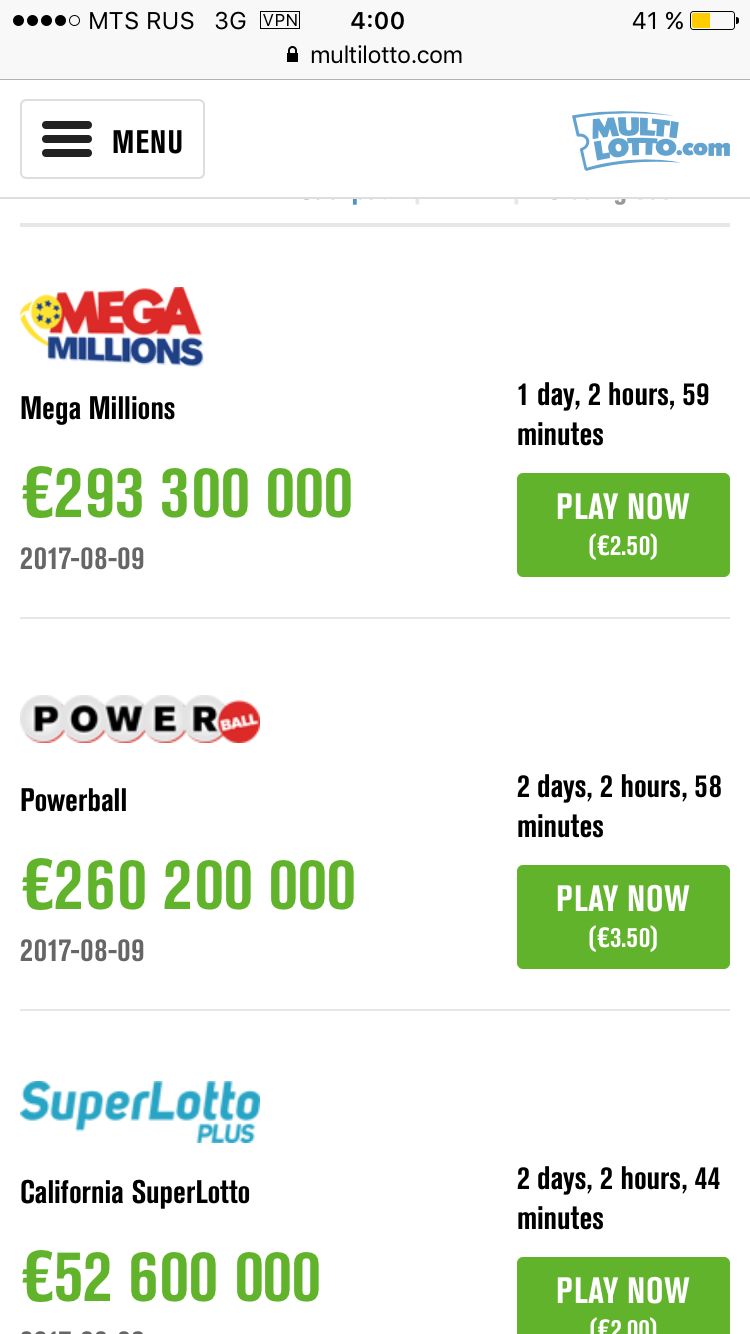Screen dimensions: 750x1334
Task: Open the Mega Millions name link
Action: click(x=98, y=408)
